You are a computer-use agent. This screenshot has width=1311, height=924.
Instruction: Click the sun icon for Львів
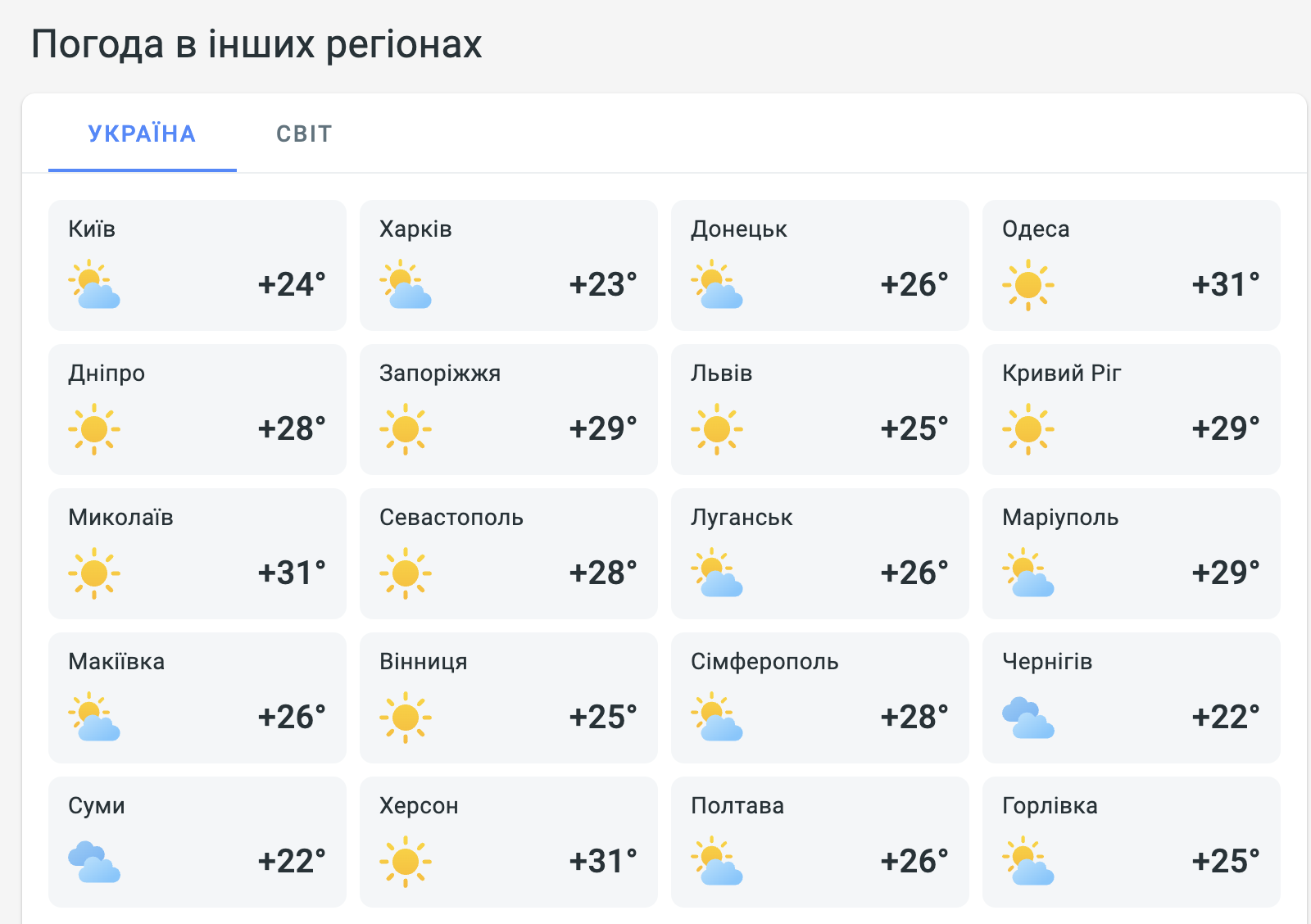717,429
